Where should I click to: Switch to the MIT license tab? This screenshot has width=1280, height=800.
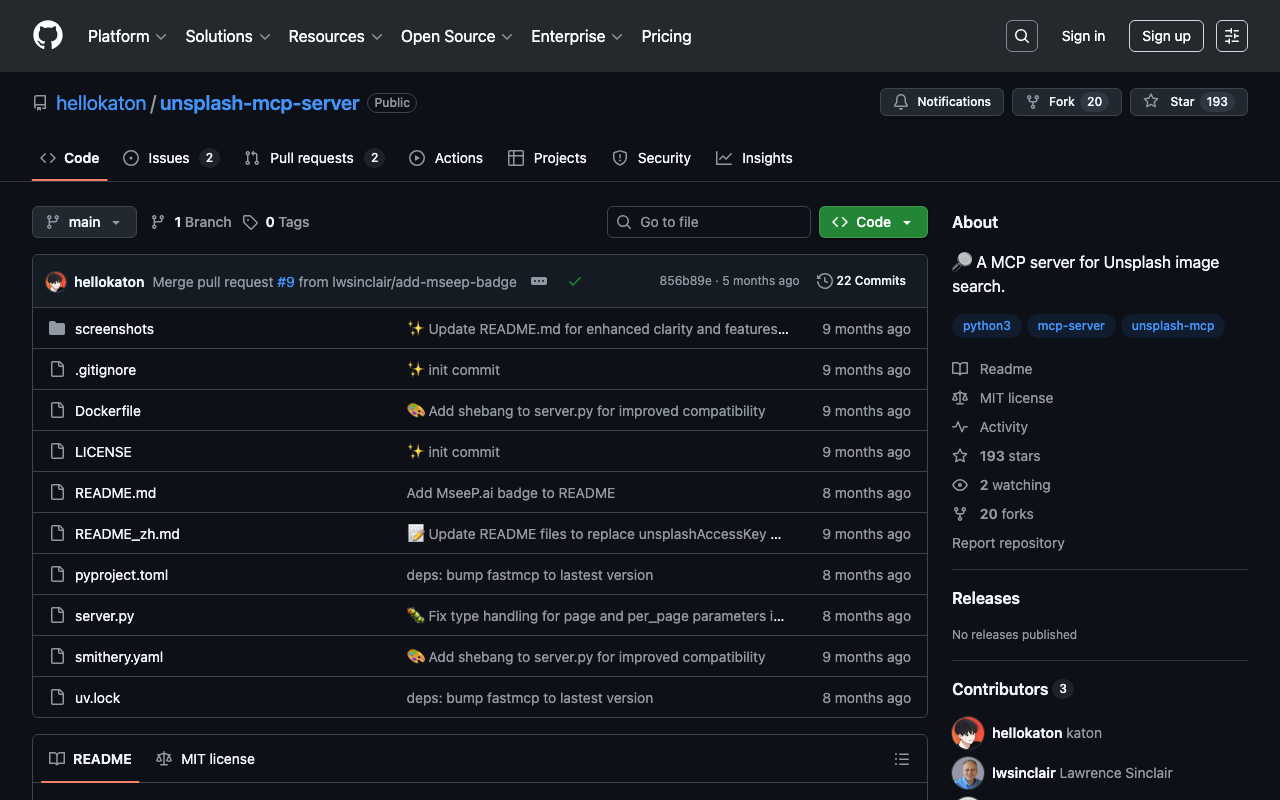[206, 759]
